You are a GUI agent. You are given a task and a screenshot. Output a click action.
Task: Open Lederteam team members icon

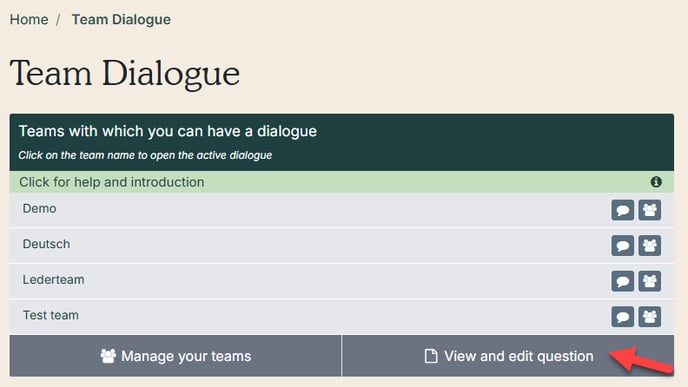click(x=650, y=281)
